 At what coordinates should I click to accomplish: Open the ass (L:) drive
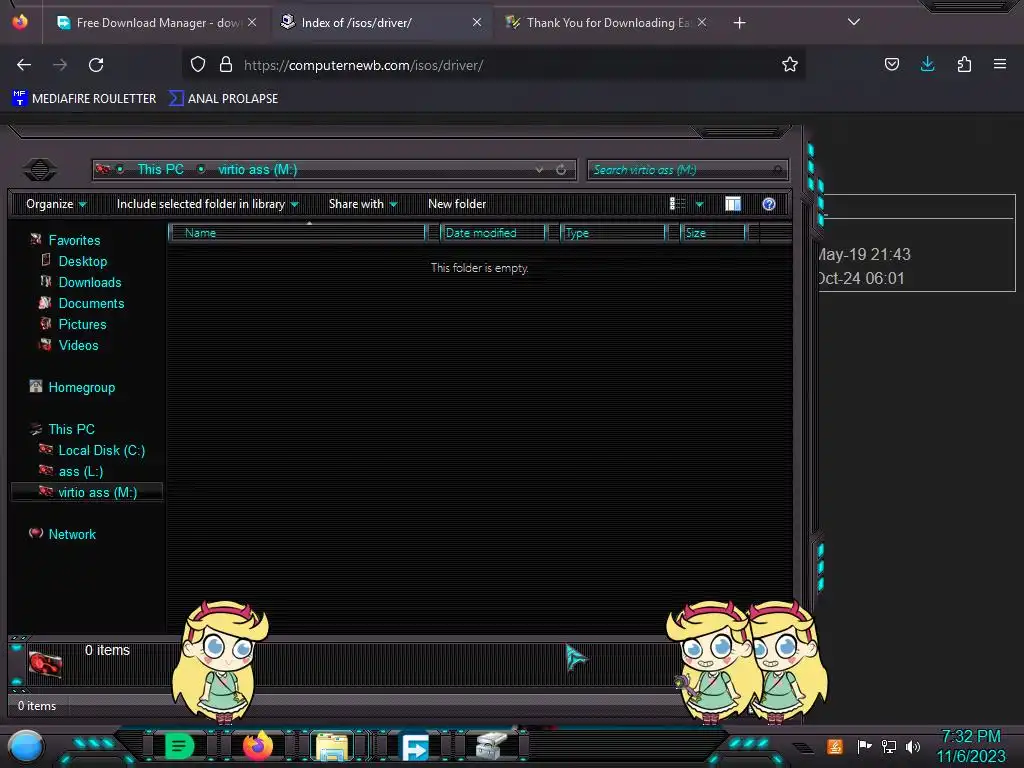pos(80,471)
